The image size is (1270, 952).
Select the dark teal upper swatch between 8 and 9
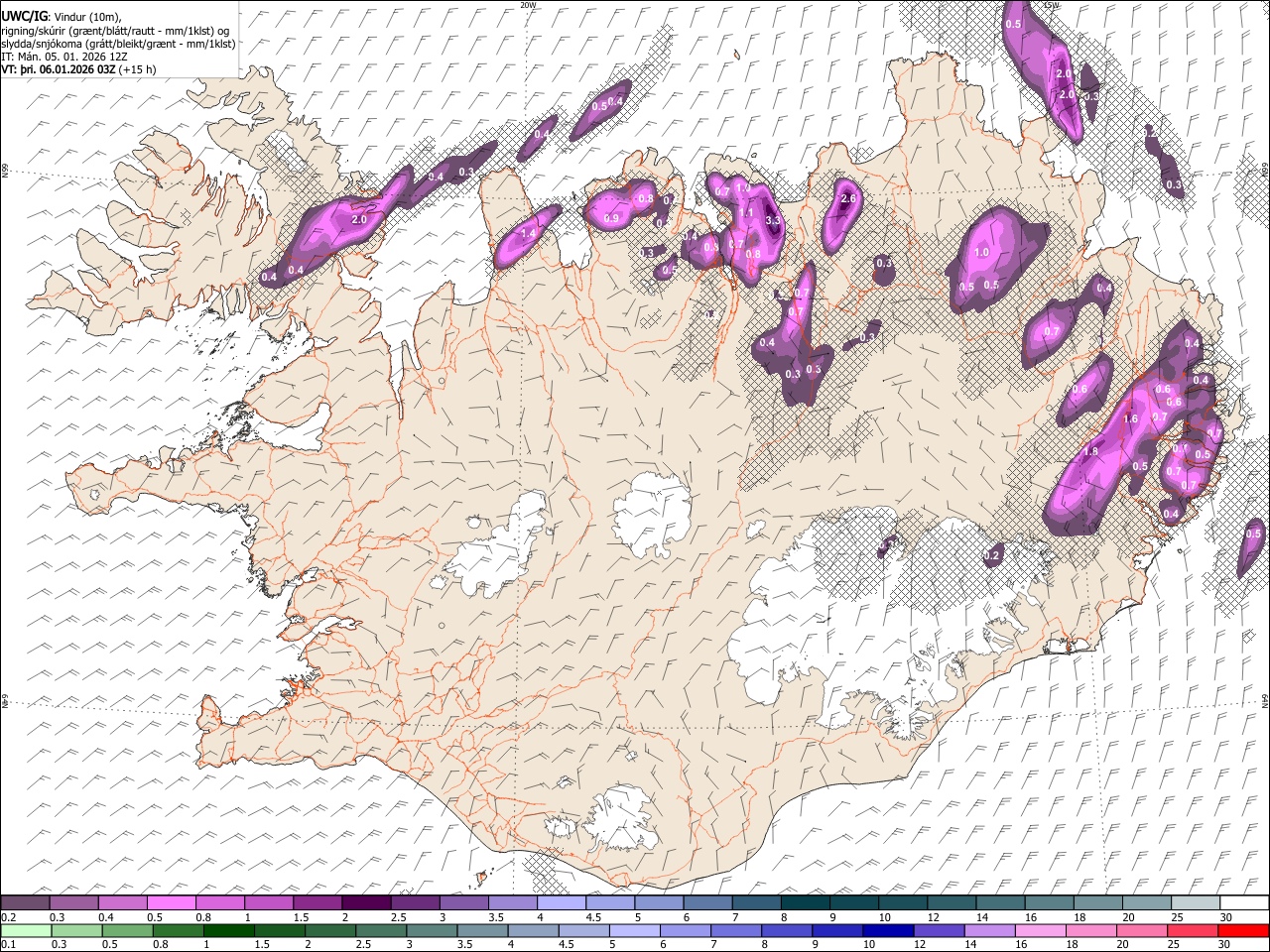(x=805, y=902)
